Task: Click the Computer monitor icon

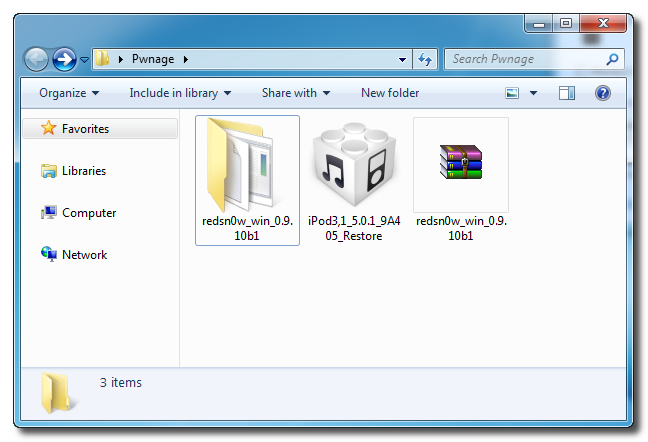Action: point(49,213)
